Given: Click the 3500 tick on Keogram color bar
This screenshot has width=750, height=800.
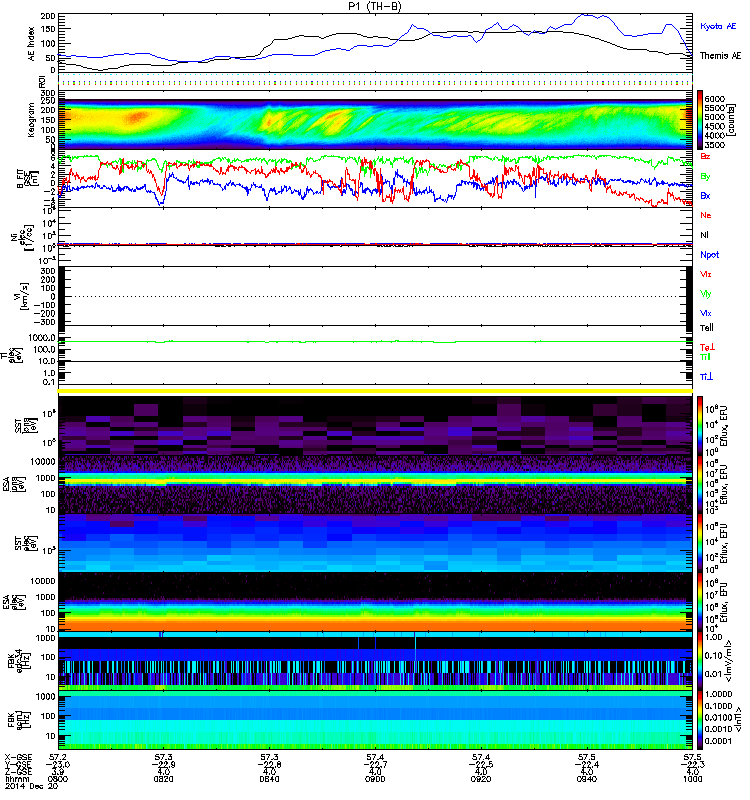Looking at the screenshot, I should [714, 145].
